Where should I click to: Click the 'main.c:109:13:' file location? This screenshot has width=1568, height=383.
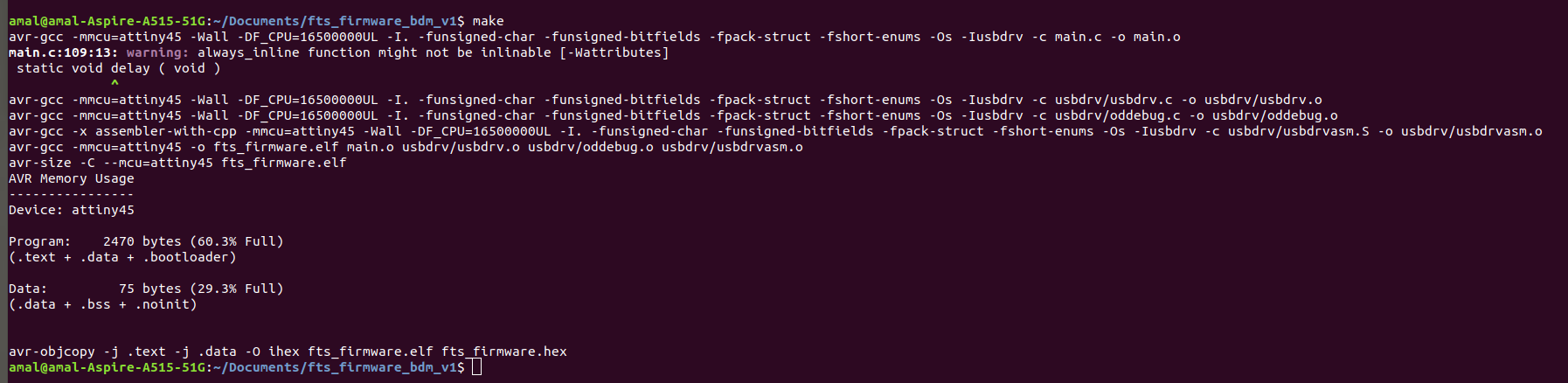[63, 52]
